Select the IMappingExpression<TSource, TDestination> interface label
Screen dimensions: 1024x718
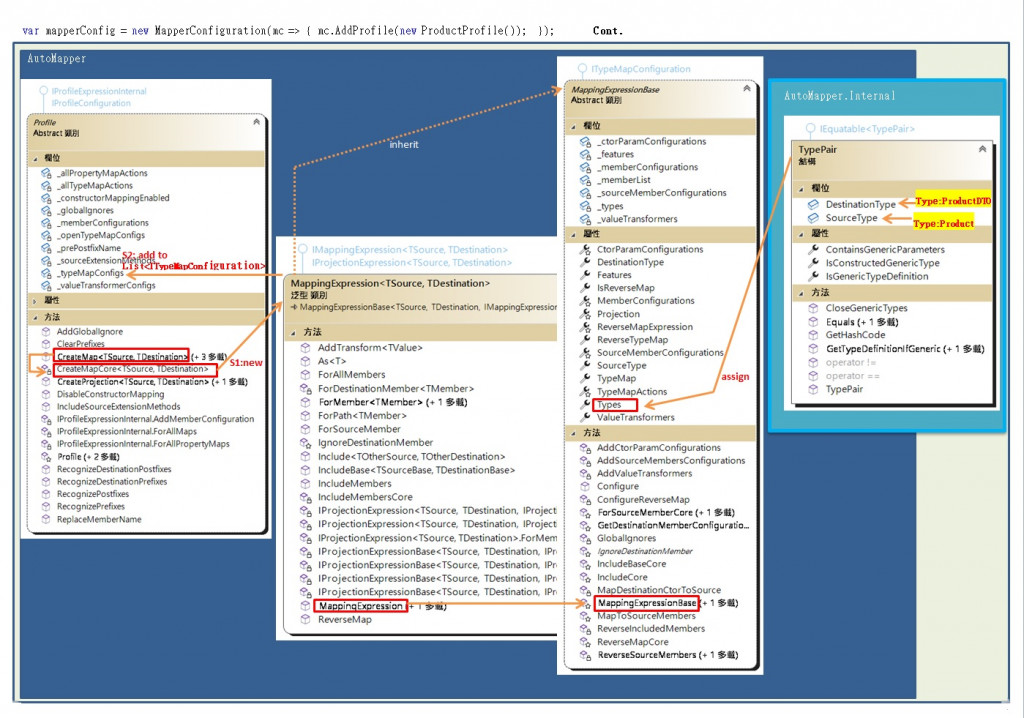point(409,250)
